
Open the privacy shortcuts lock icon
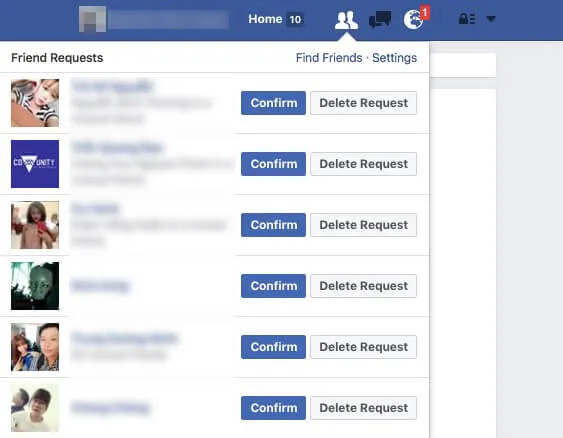(467, 19)
